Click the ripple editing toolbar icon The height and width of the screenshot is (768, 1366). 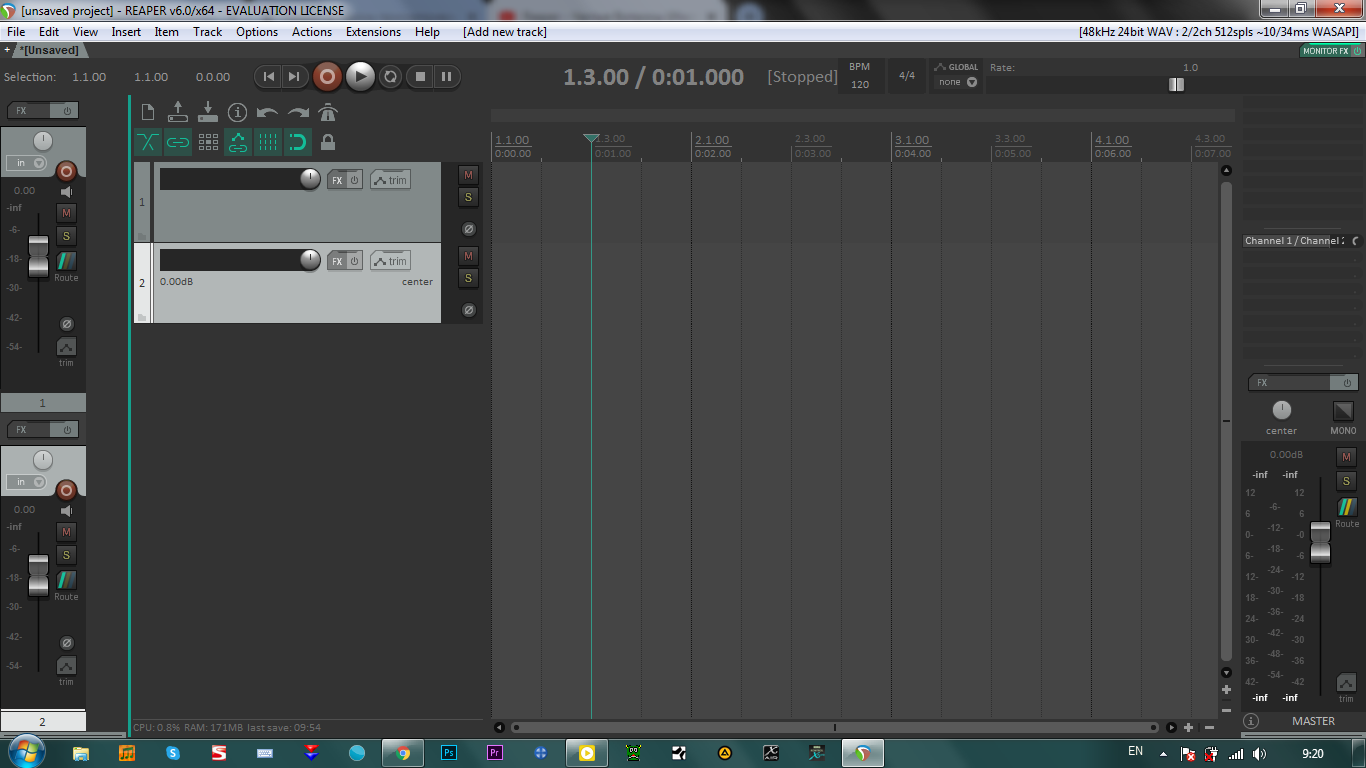coord(208,142)
